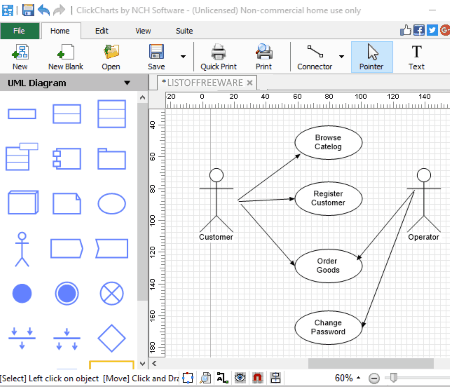Open the UML Diagram shape category dropdown

click(127, 83)
